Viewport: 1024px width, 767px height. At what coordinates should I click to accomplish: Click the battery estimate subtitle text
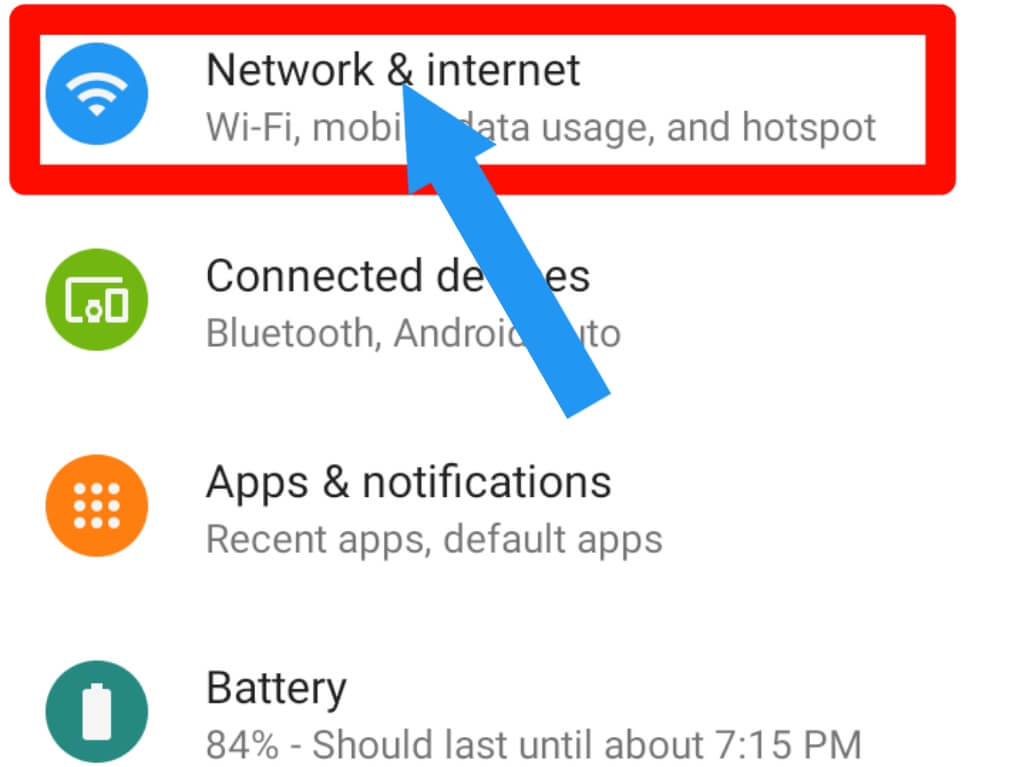(x=534, y=745)
